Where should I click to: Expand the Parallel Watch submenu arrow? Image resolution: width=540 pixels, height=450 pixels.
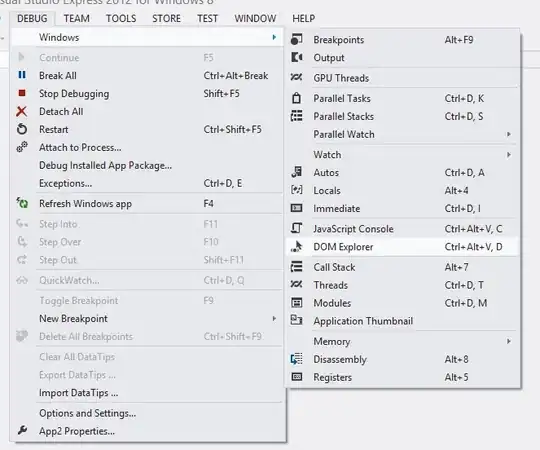[x=509, y=134]
